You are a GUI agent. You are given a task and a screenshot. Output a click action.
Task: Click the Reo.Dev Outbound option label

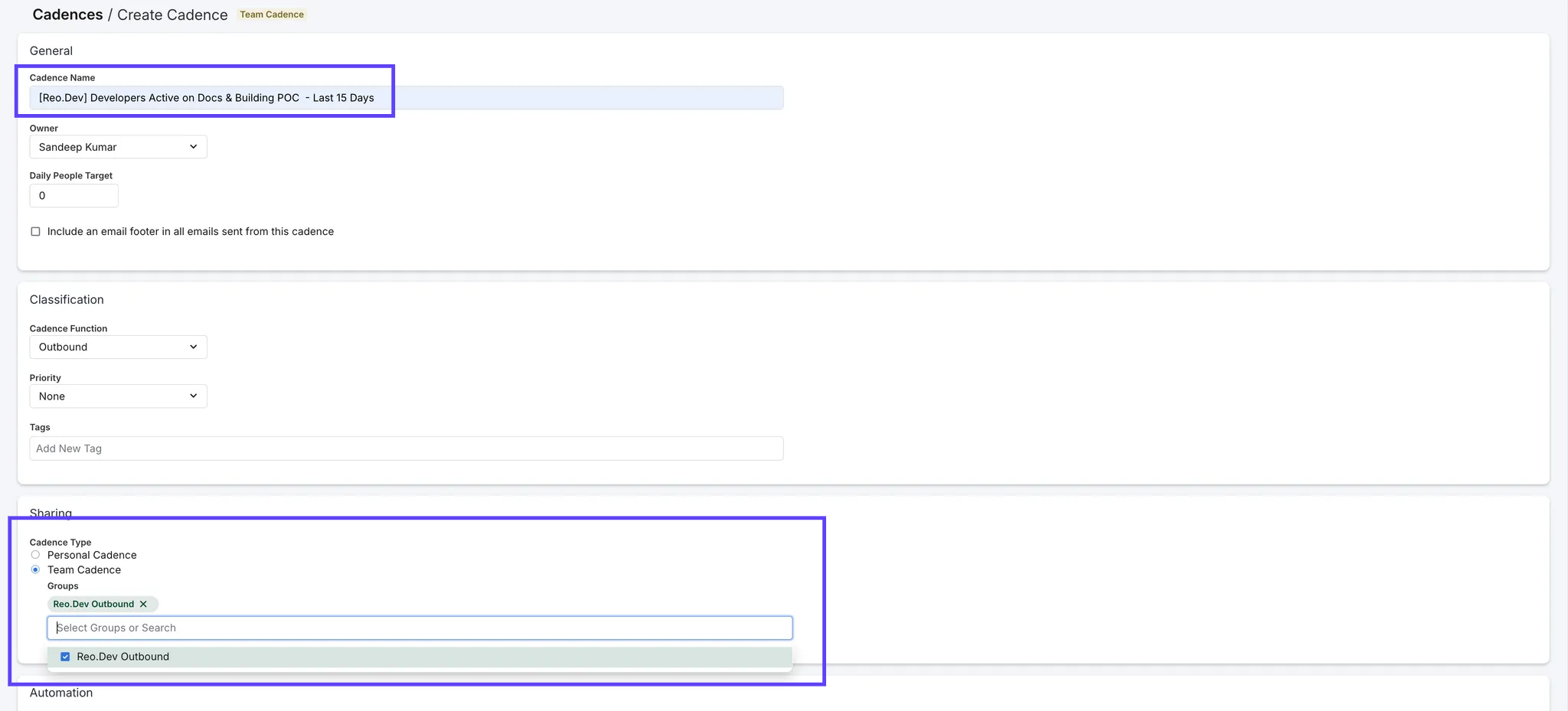(x=122, y=657)
